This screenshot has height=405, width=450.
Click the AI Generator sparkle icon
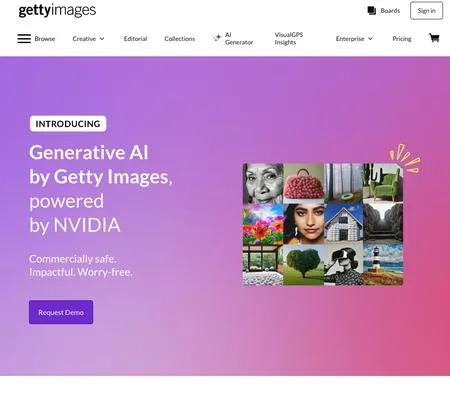coord(217,38)
